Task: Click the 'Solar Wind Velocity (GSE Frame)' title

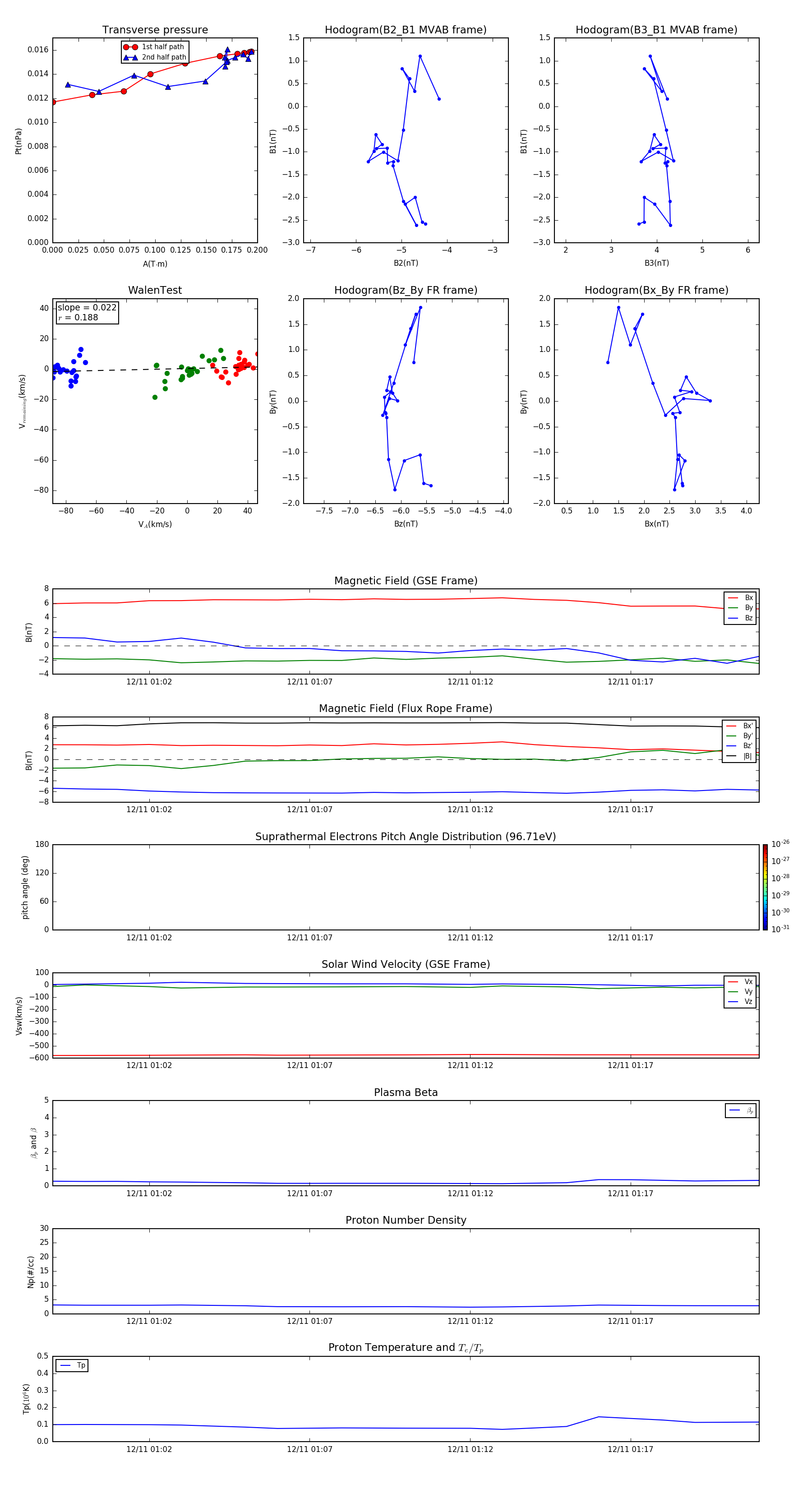Action: (x=406, y=965)
